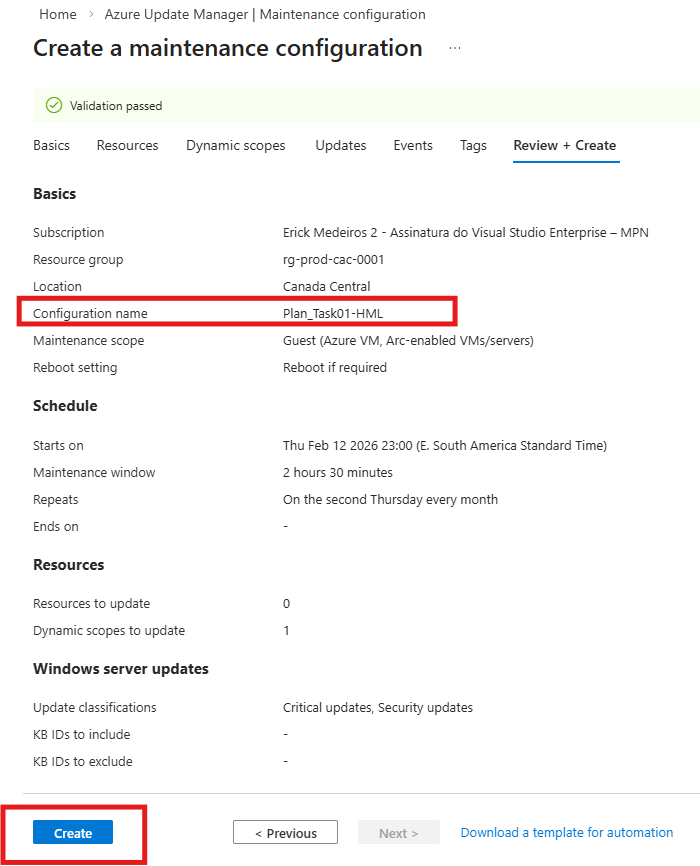Select the Updates tab
This screenshot has width=700, height=866.
pyautogui.click(x=341, y=146)
